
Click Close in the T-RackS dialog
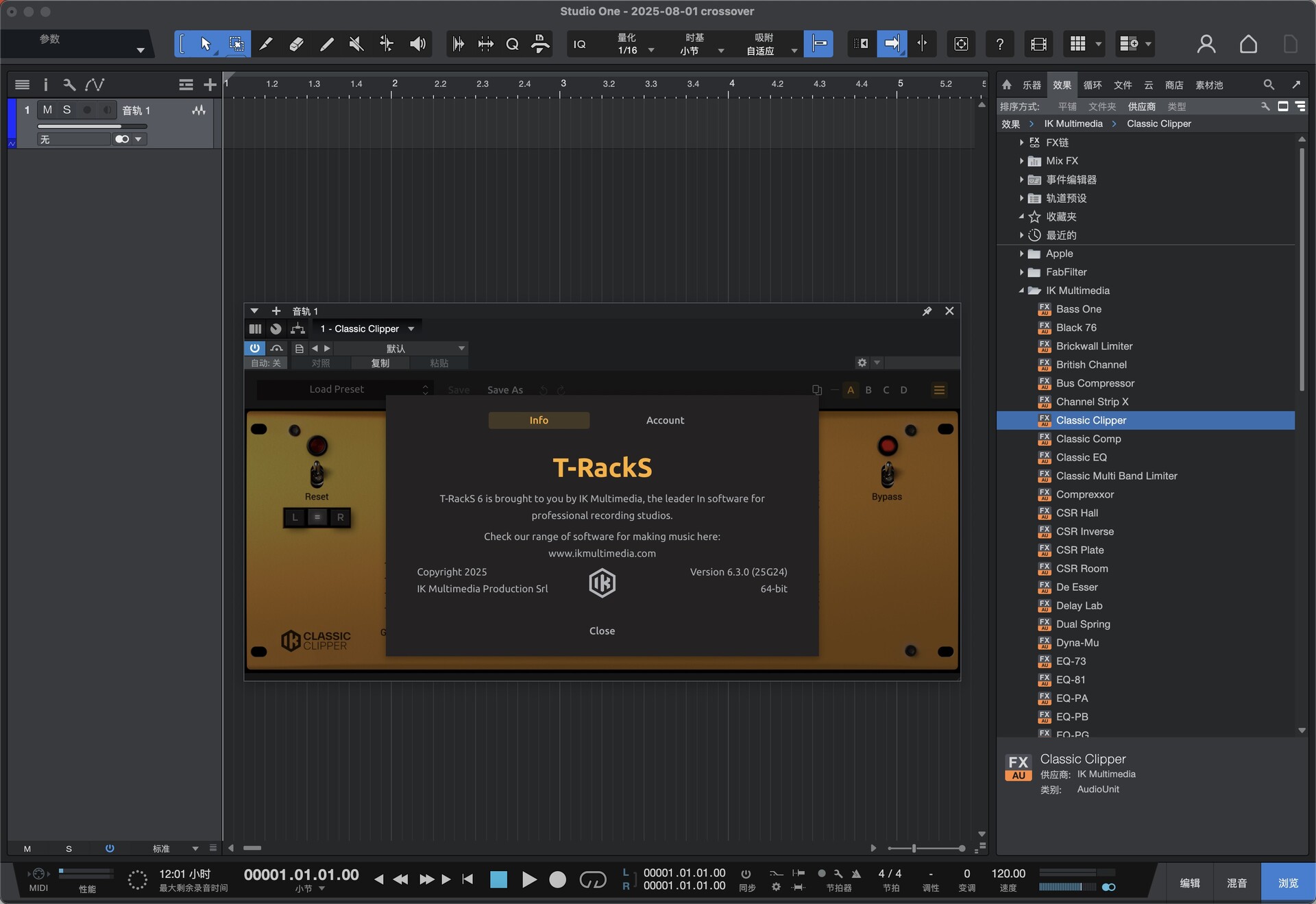click(x=602, y=631)
